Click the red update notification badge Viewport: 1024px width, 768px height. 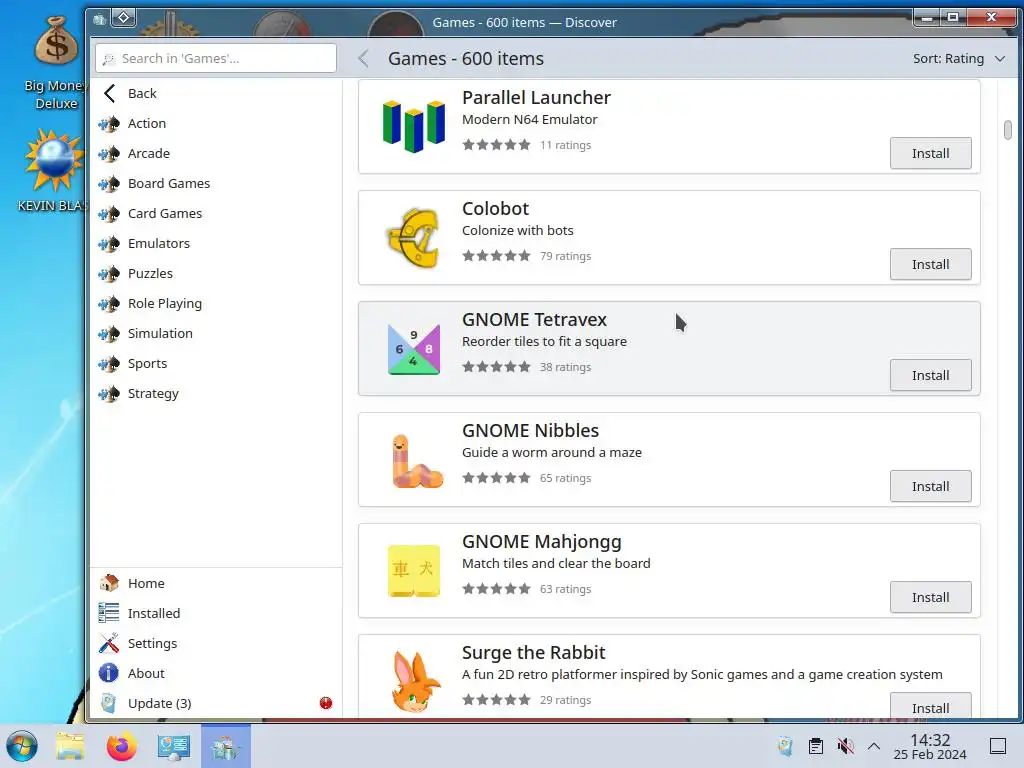(x=326, y=703)
